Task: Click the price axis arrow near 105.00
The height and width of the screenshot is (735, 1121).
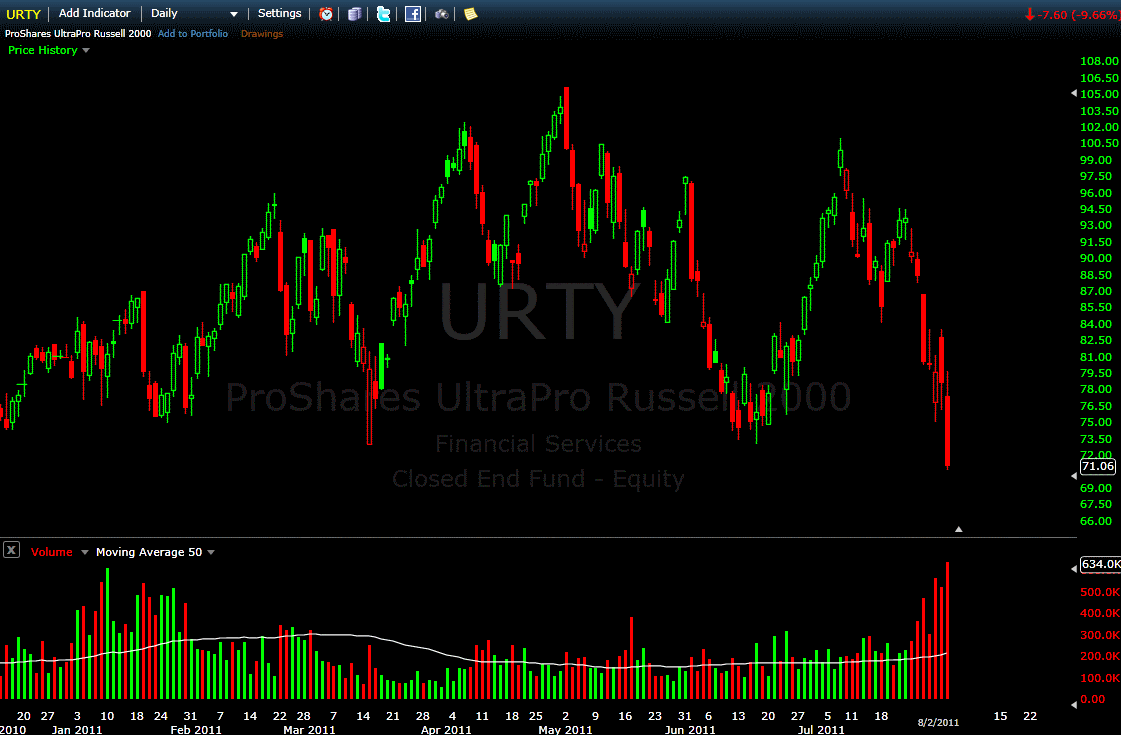Action: pos(1074,94)
